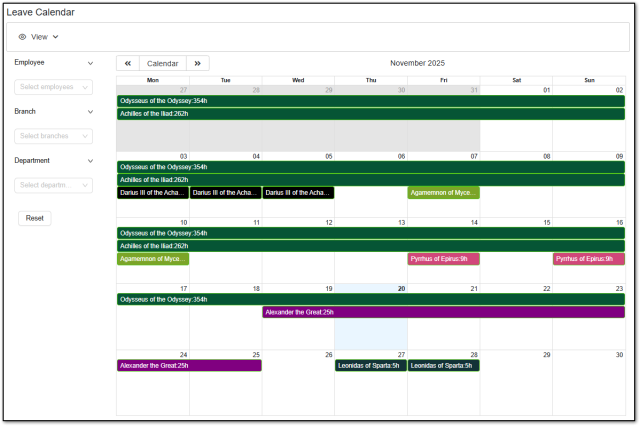Click Agamemnon leave event on Friday the 7th
The height and width of the screenshot is (426, 640).
pyautogui.click(x=443, y=193)
